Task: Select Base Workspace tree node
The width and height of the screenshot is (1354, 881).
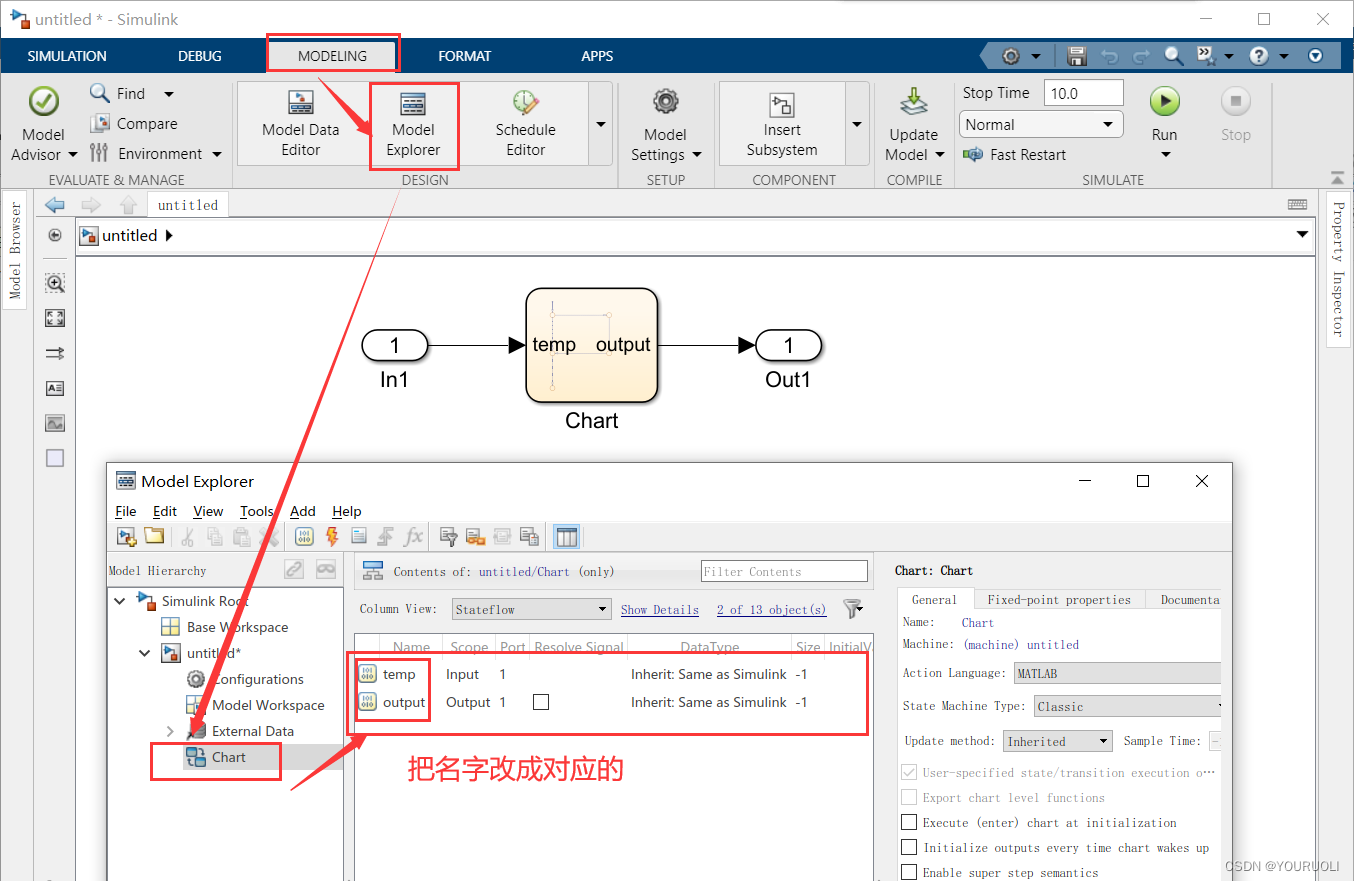Action: tap(237, 627)
